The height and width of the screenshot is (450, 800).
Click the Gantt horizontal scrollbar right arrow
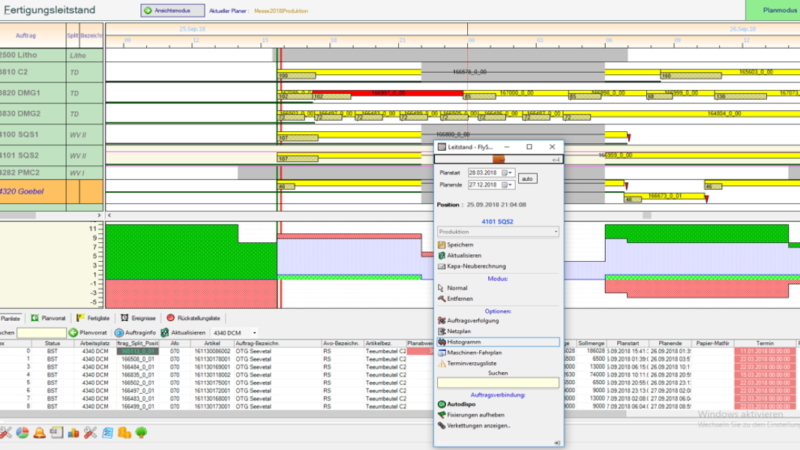tap(99, 215)
